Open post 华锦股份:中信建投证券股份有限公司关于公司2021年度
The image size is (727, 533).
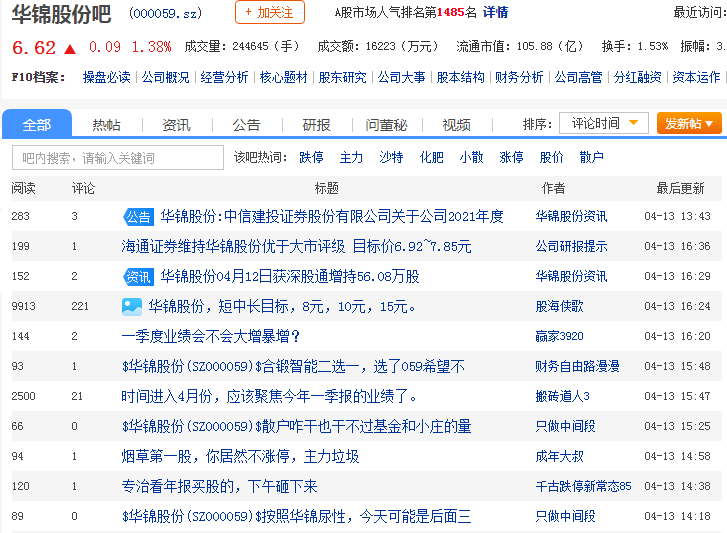[x=332, y=216]
